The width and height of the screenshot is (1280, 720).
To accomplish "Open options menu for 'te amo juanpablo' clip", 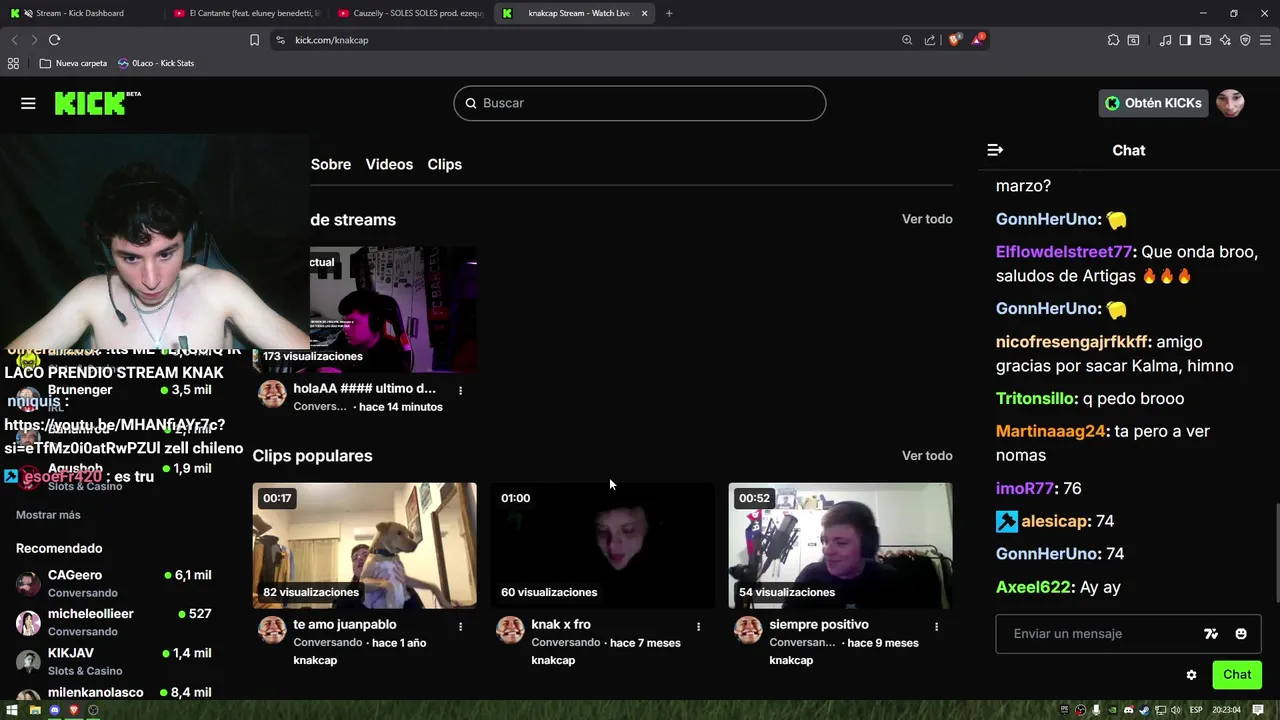I will click(460, 626).
